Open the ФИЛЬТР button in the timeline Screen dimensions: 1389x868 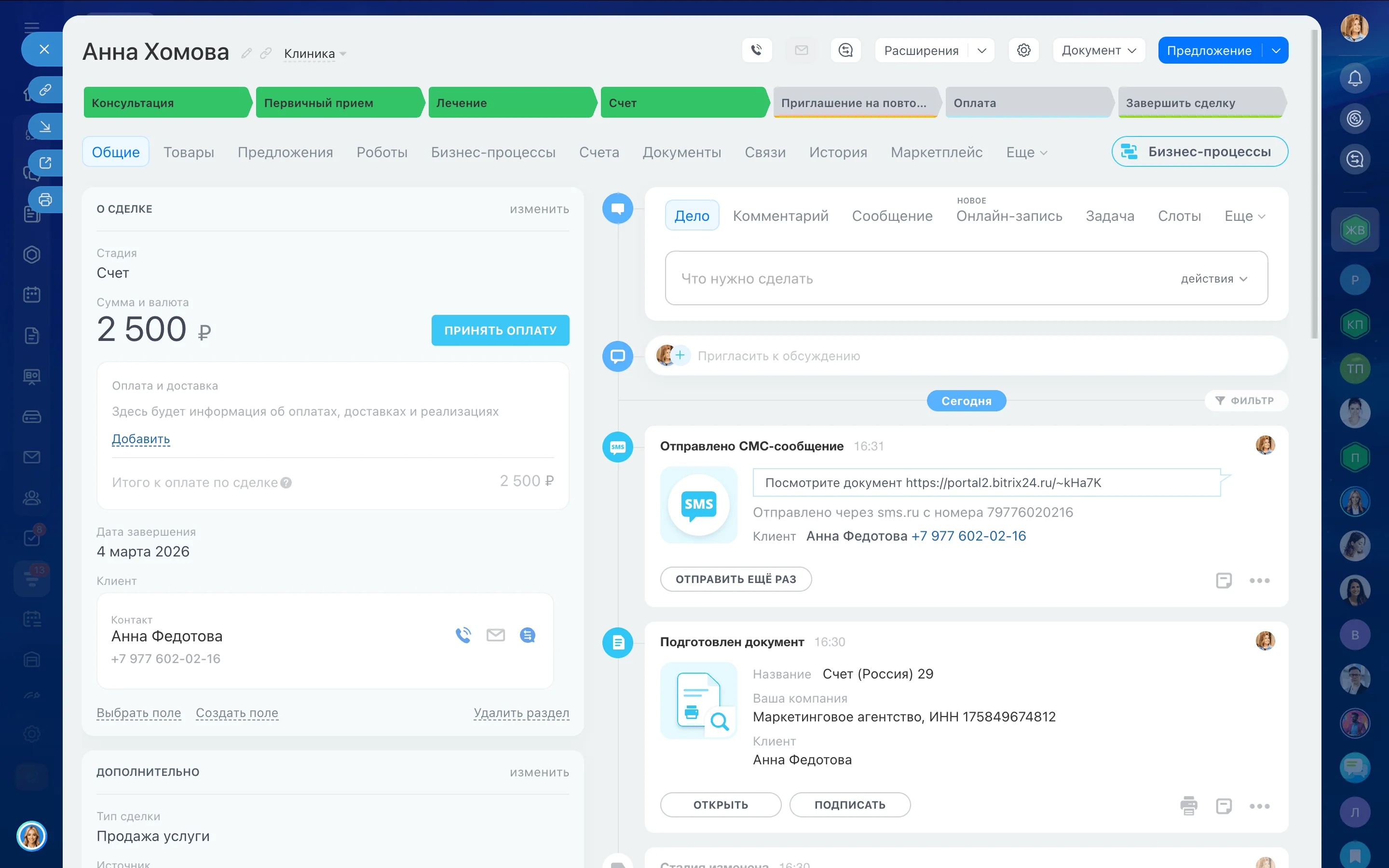pos(1246,401)
